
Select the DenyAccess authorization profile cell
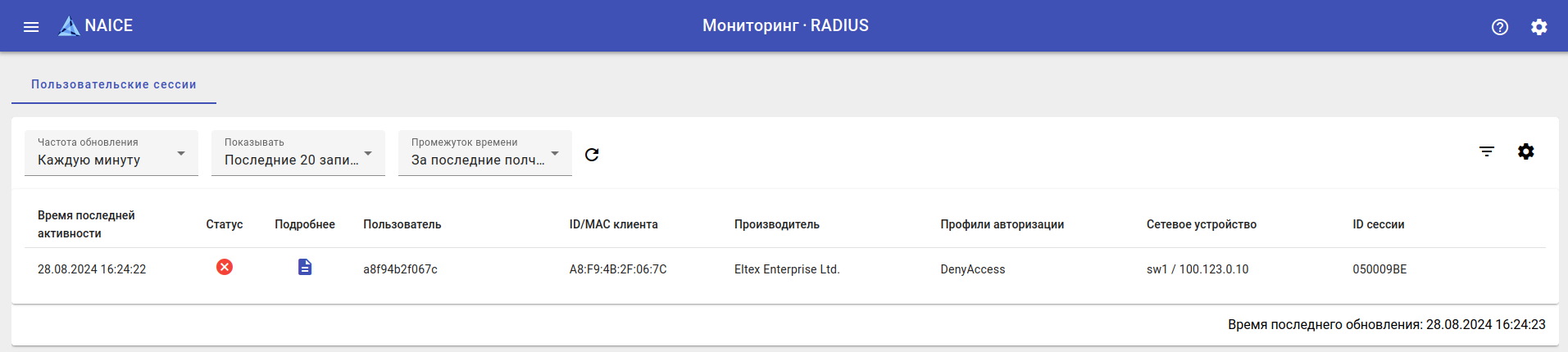click(972, 269)
